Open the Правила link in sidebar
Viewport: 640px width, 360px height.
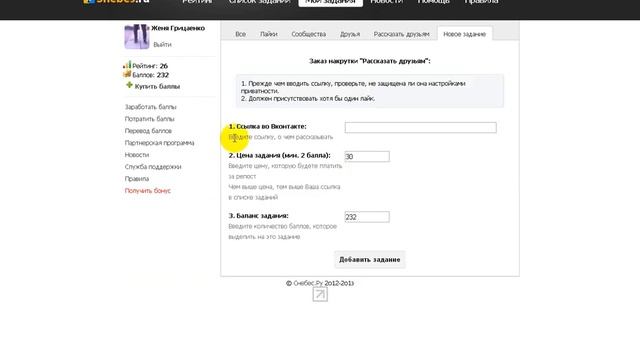[x=137, y=179]
